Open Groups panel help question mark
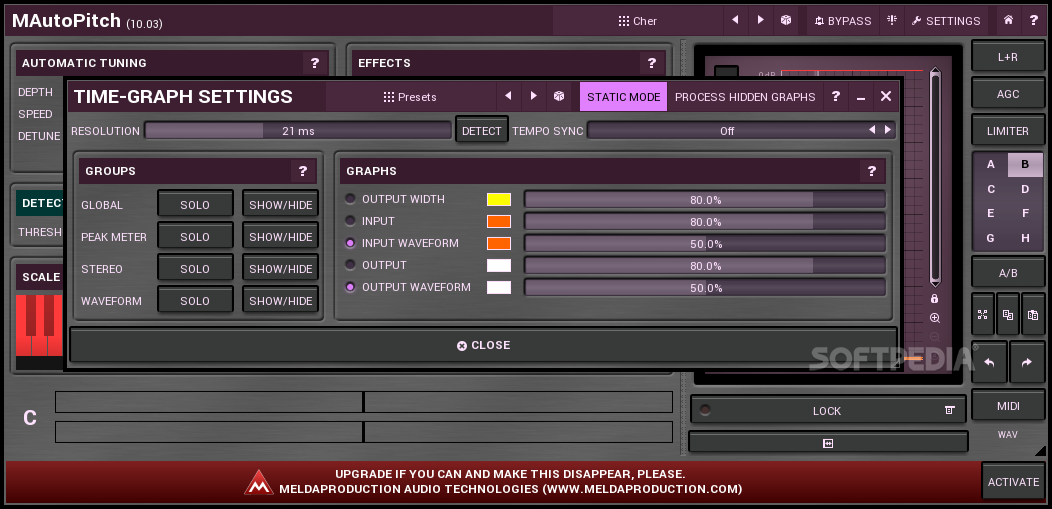Viewport: 1052px width, 509px height. coord(303,171)
